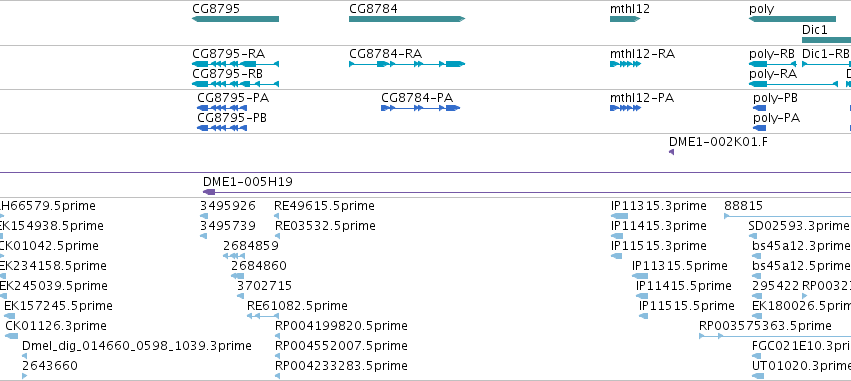Click the poly gene arrow bar
851x381 pixels.
tap(792, 19)
